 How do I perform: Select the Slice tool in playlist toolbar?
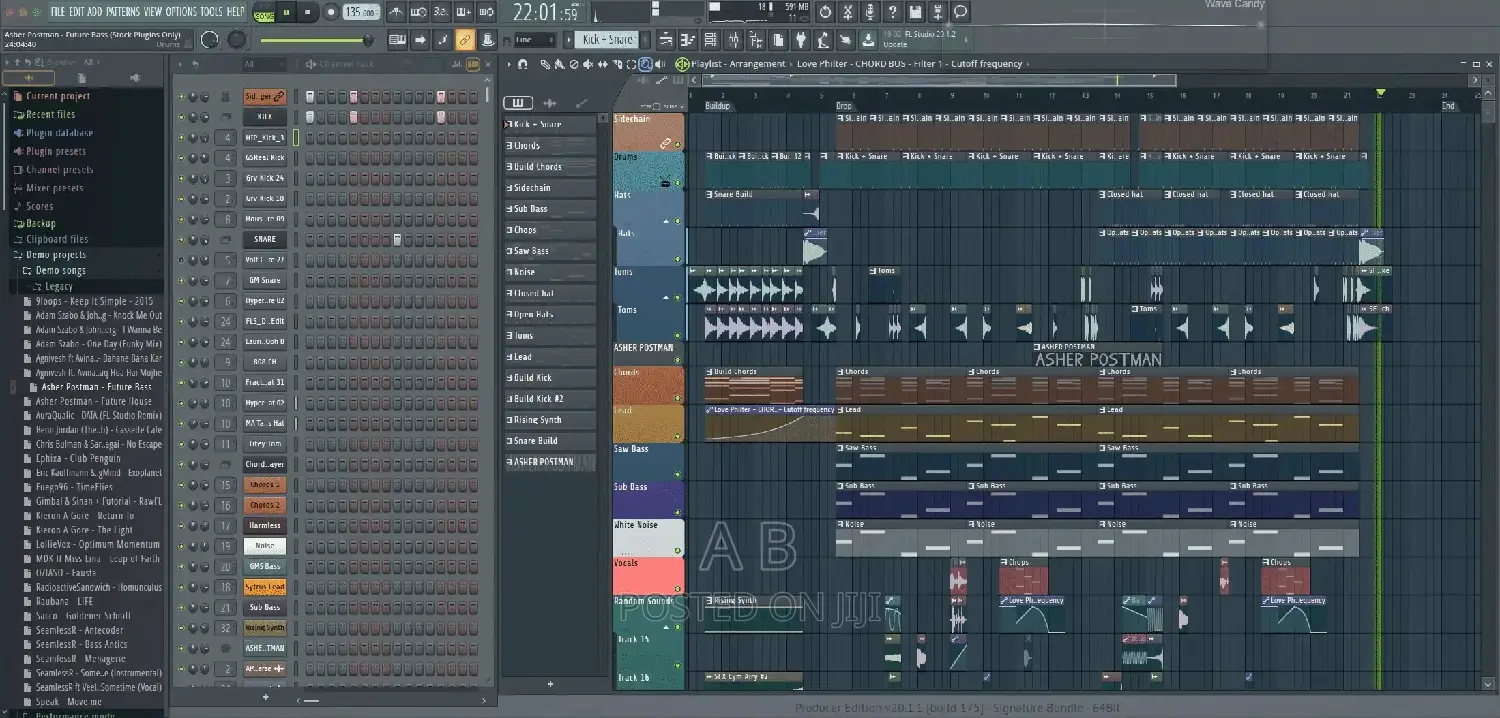click(x=616, y=64)
